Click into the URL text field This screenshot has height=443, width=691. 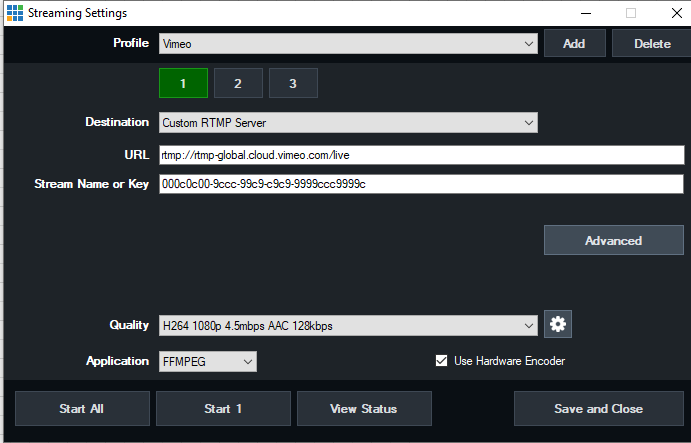421,155
